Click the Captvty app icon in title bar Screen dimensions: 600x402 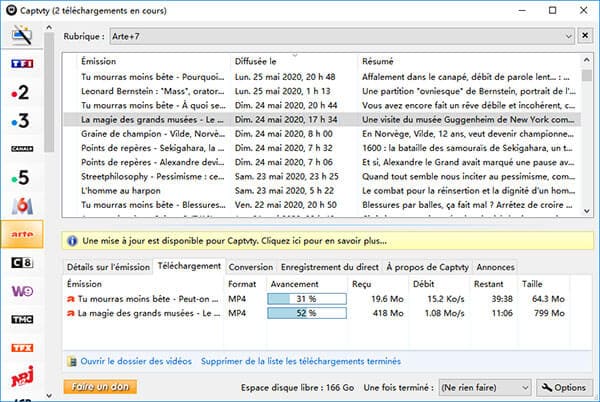point(11,10)
